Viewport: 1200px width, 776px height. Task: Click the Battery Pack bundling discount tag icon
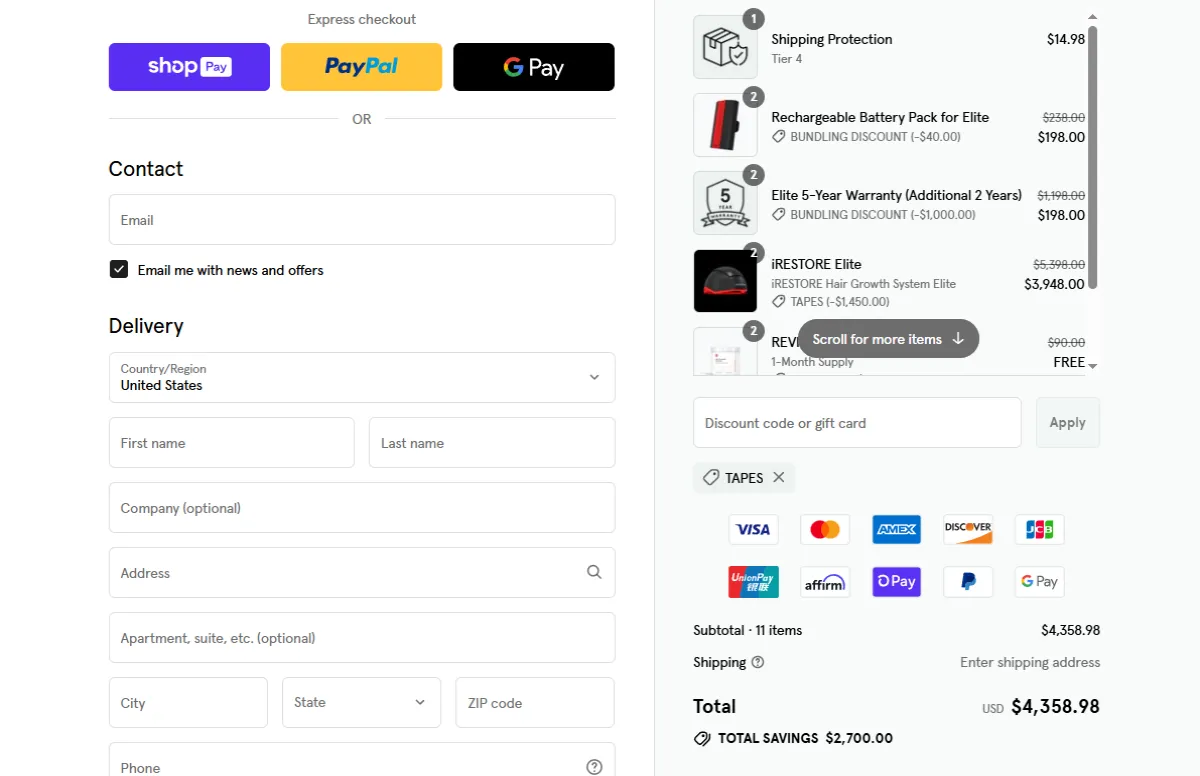click(x=778, y=137)
